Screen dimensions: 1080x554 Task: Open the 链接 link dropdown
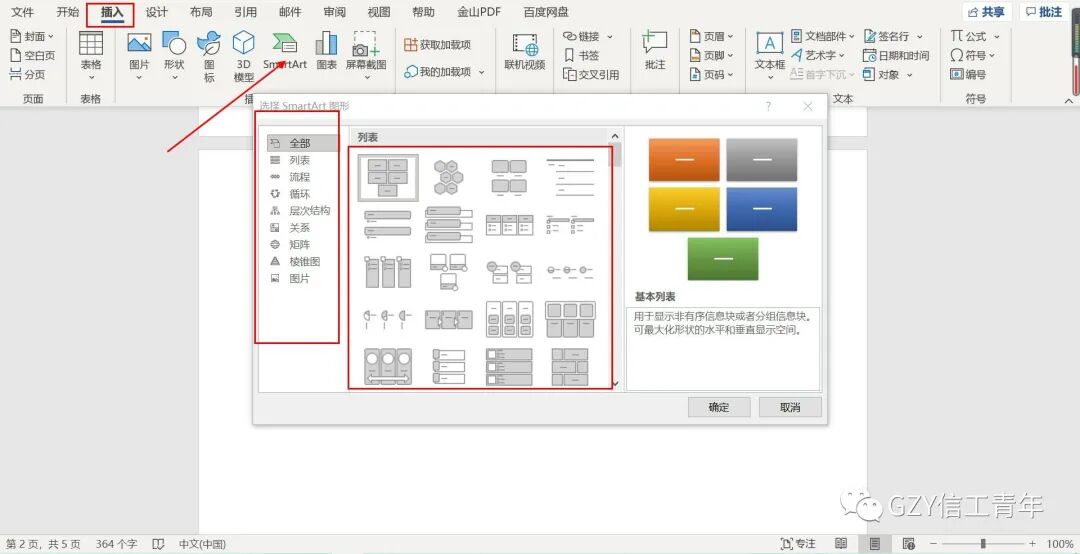588,36
